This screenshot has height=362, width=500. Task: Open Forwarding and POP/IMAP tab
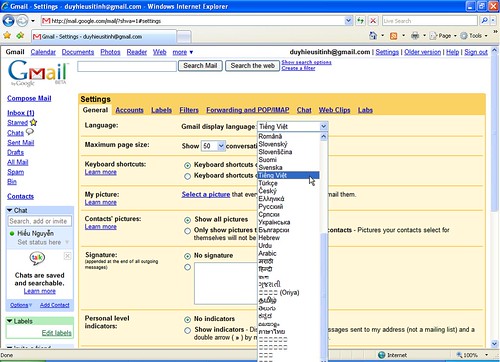point(248,110)
